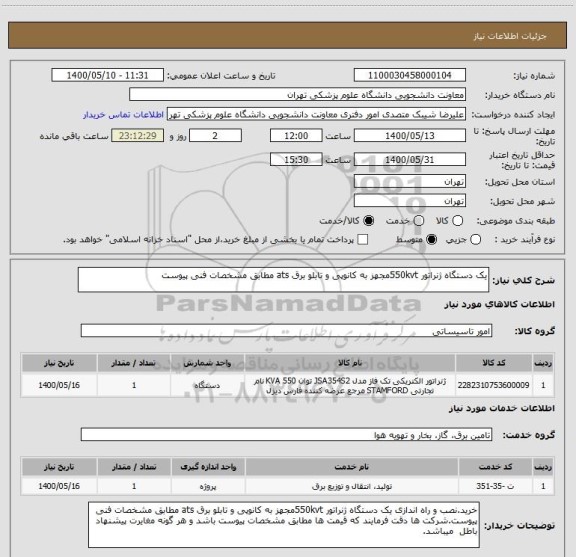Viewport: 576px width, 557px height.
Task: Click the دستگاه unit cell in goods table
Action: coord(207,385)
